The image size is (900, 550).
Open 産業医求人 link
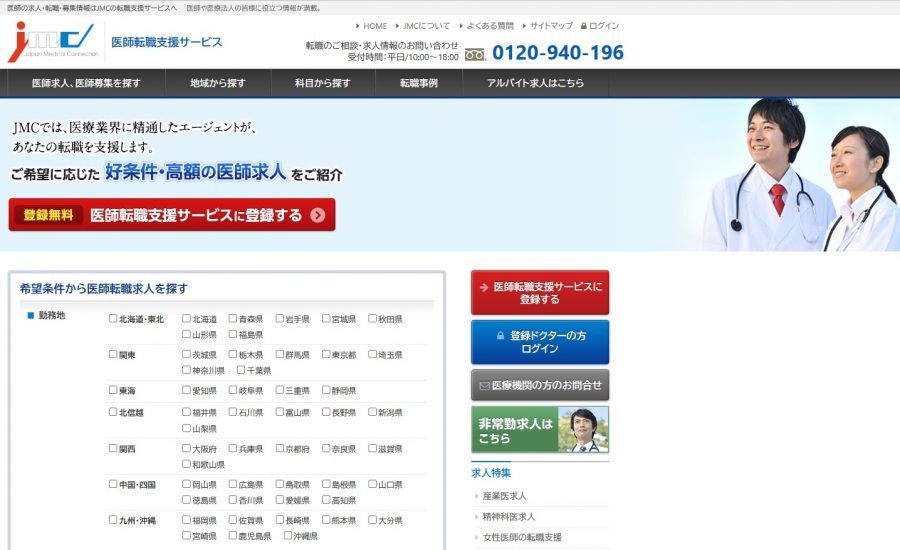(505, 496)
